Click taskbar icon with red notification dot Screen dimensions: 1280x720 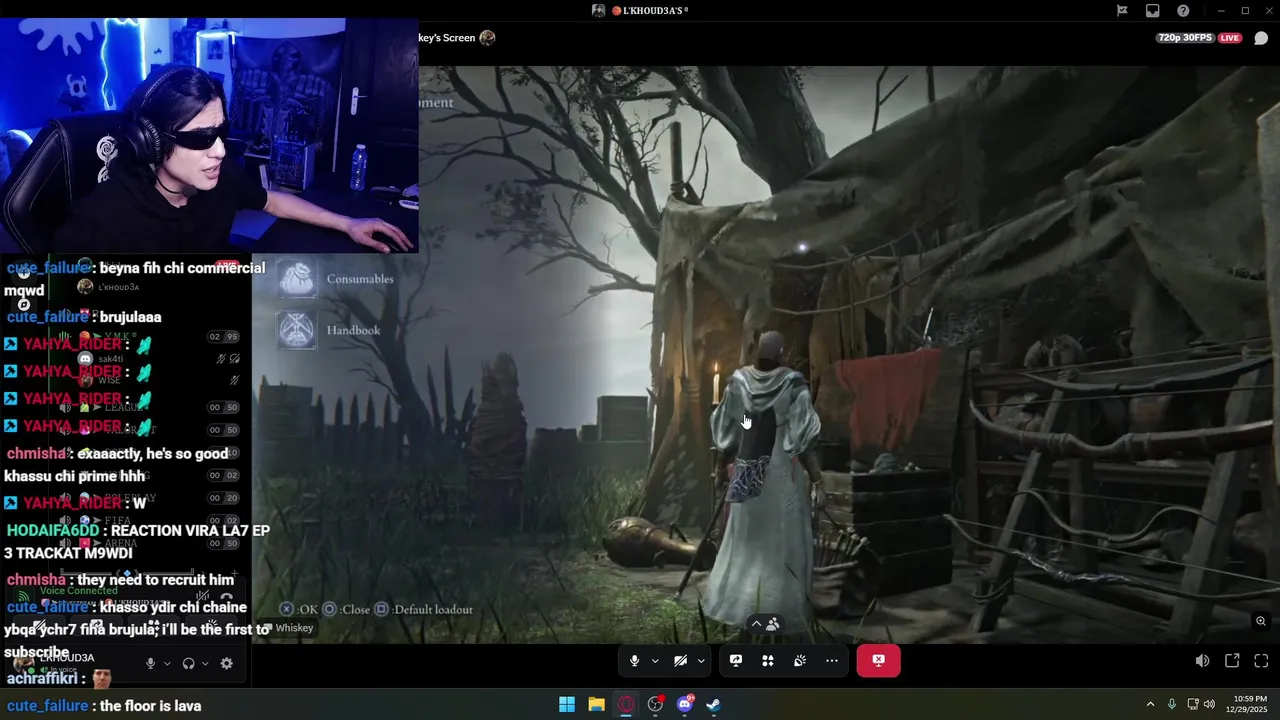655,704
